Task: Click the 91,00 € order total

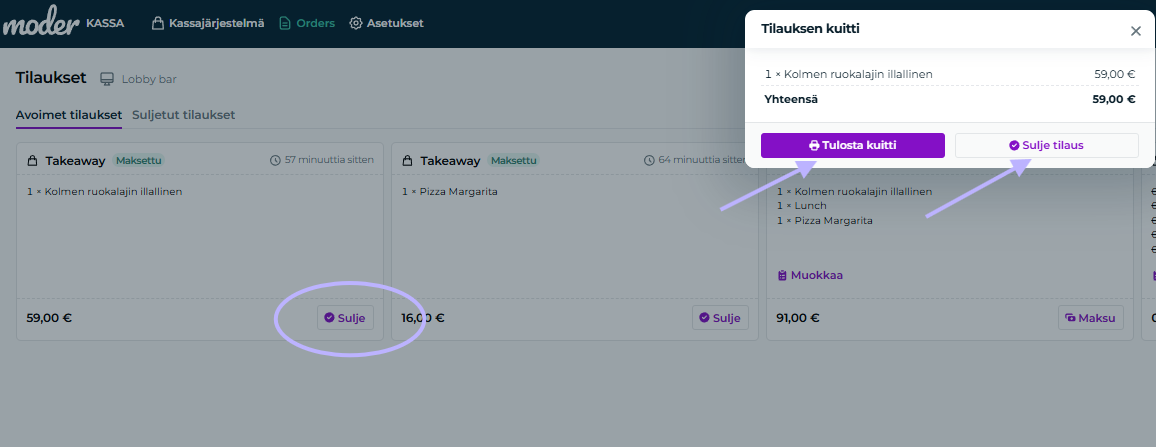Action: pos(798,319)
